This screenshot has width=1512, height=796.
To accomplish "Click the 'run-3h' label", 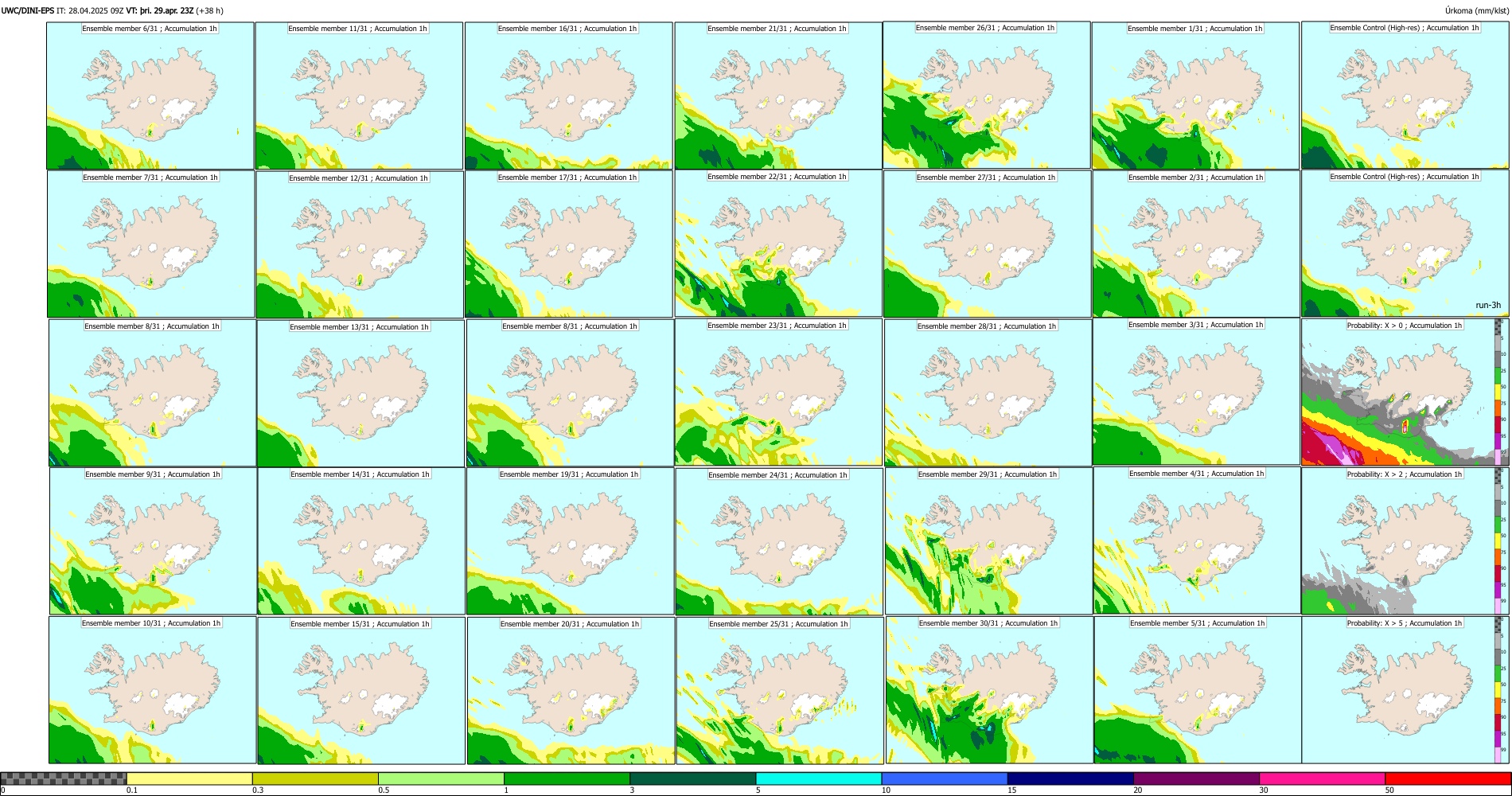I will click(x=1488, y=305).
